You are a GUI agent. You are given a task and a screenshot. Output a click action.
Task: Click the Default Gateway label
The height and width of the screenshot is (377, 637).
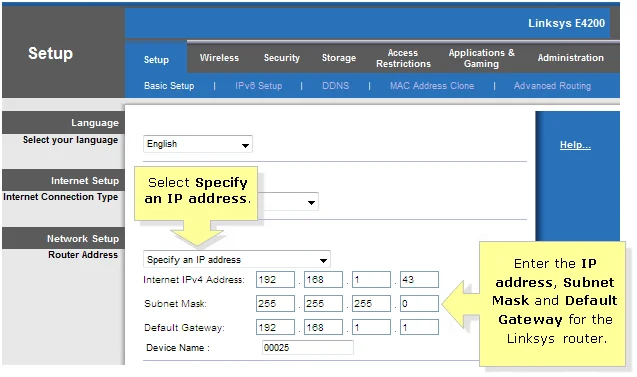(x=184, y=327)
